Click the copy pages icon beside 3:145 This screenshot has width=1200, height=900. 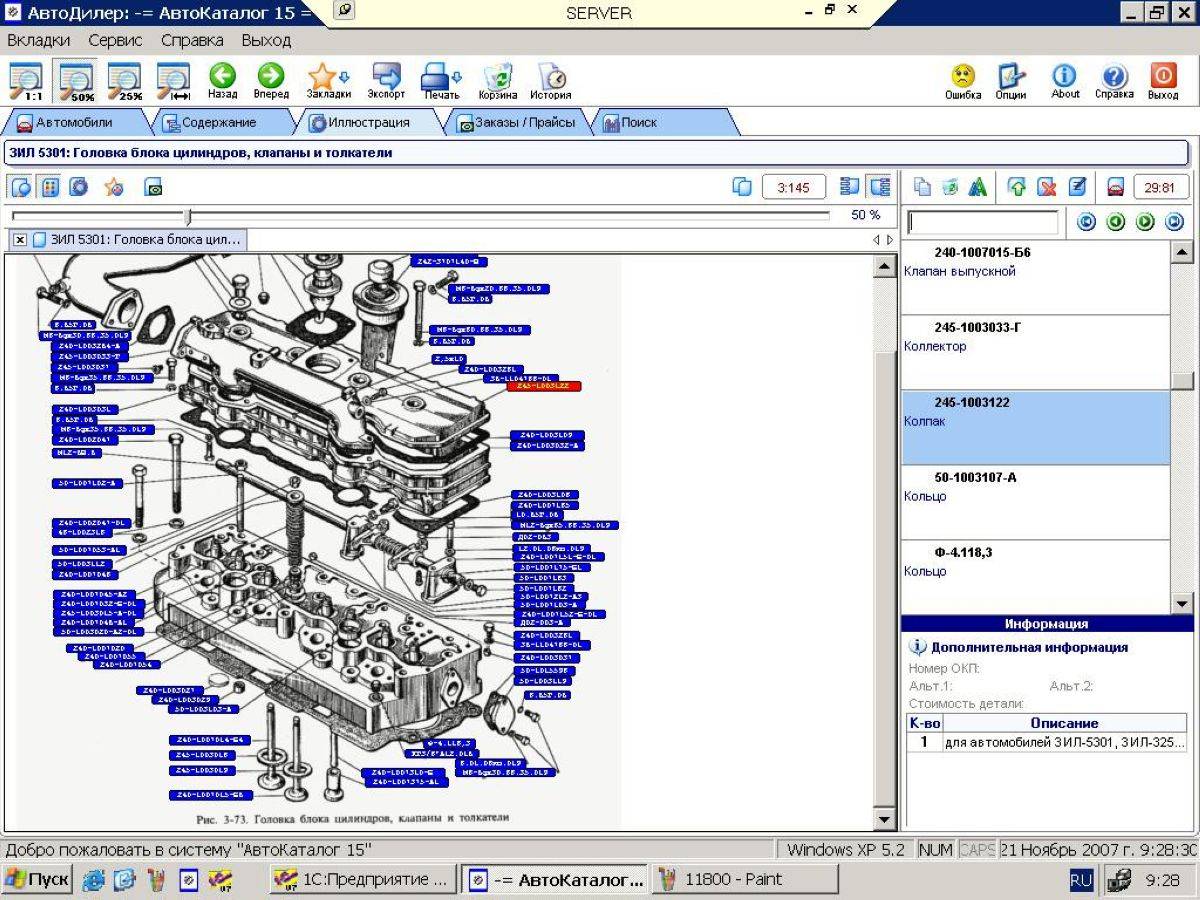pyautogui.click(x=742, y=187)
